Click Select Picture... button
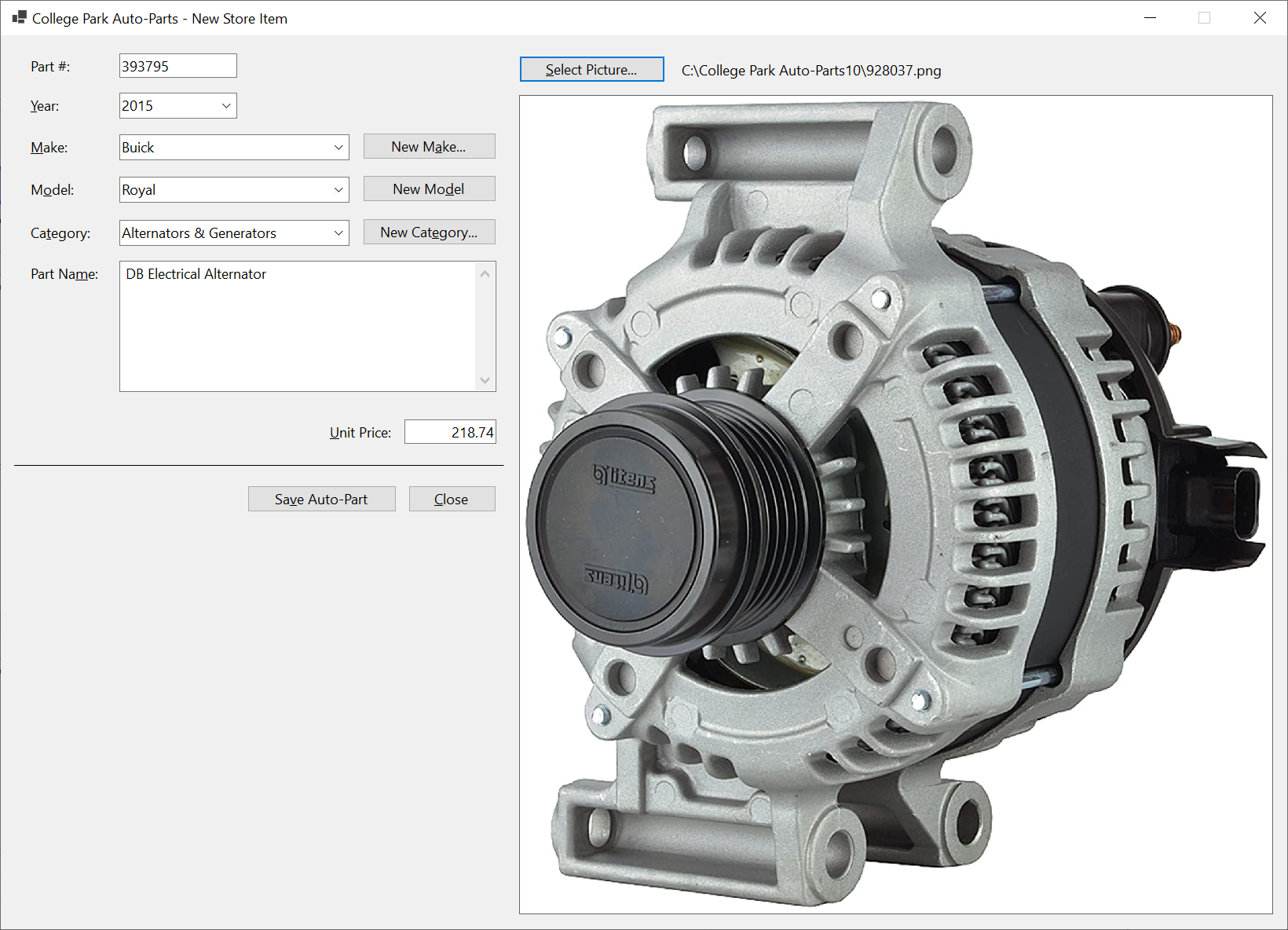Viewport: 1288px width, 930px height. click(591, 70)
